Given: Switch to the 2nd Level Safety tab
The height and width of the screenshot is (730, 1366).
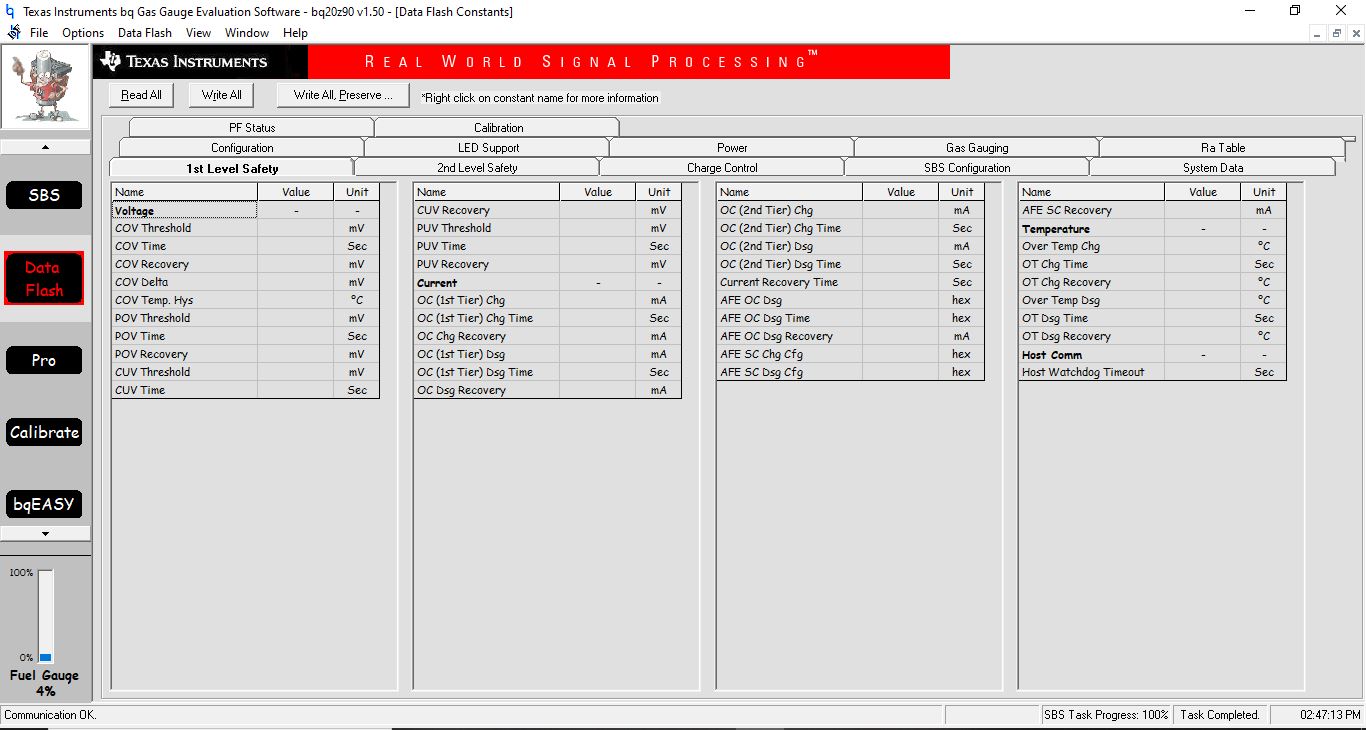Looking at the screenshot, I should coord(477,168).
